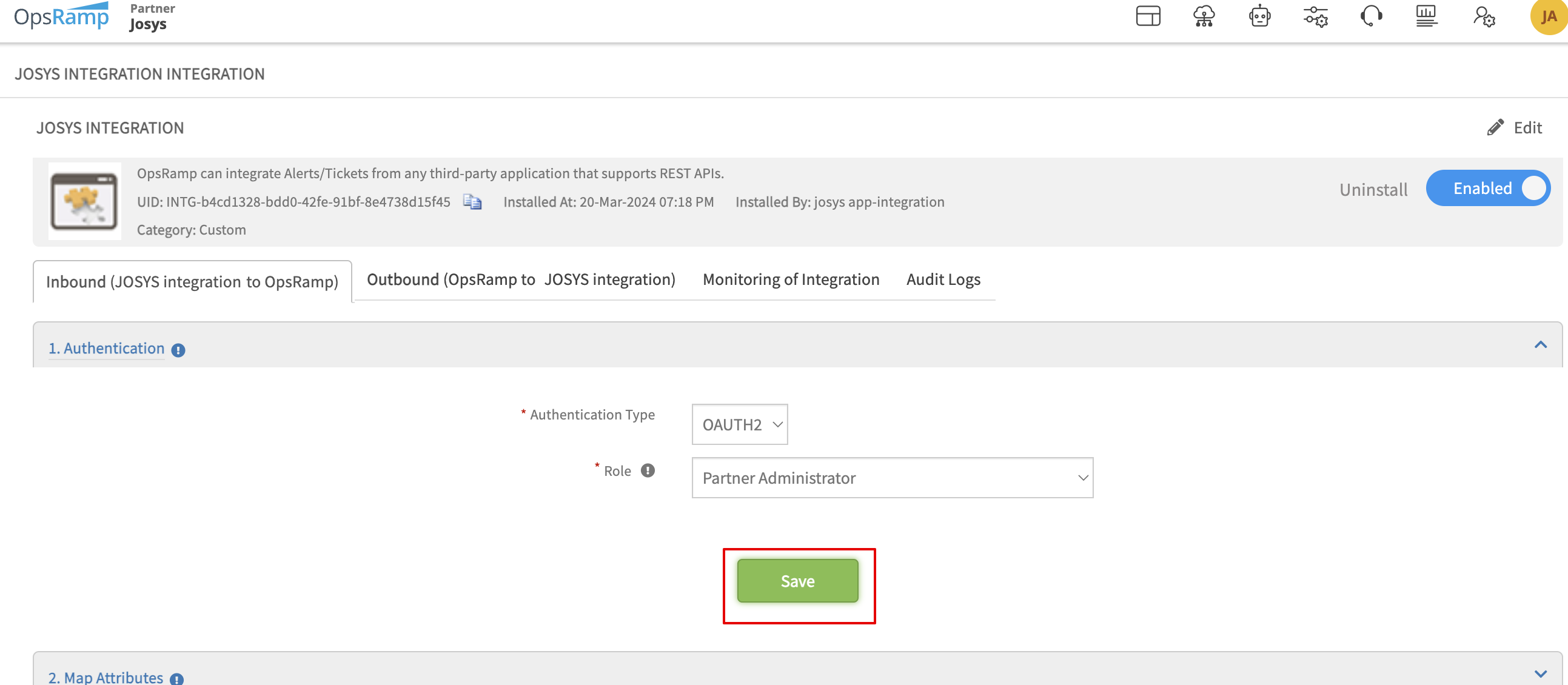Open the Authentication Type dropdown

[x=740, y=424]
